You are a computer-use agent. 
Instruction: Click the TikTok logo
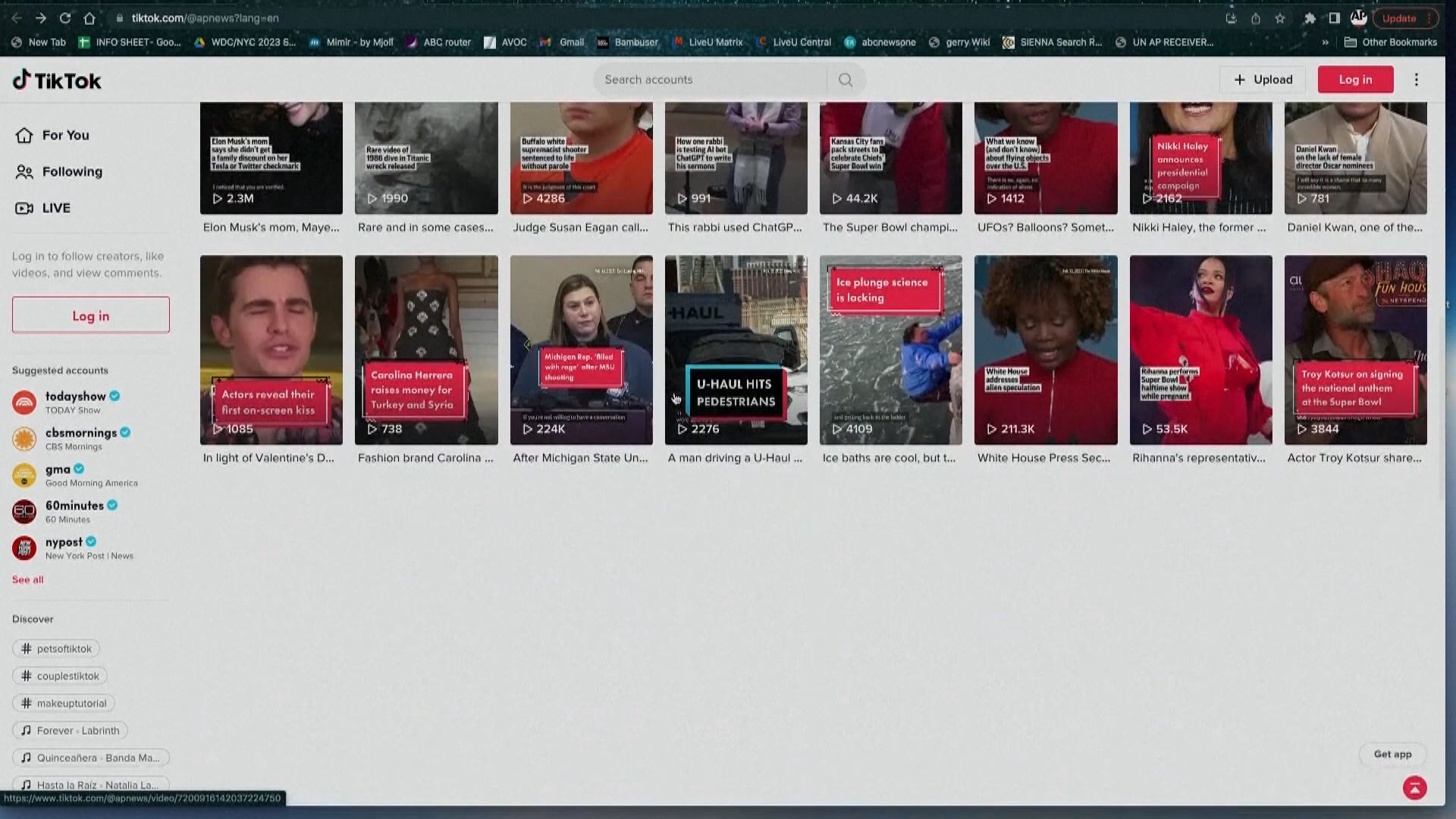point(57,80)
